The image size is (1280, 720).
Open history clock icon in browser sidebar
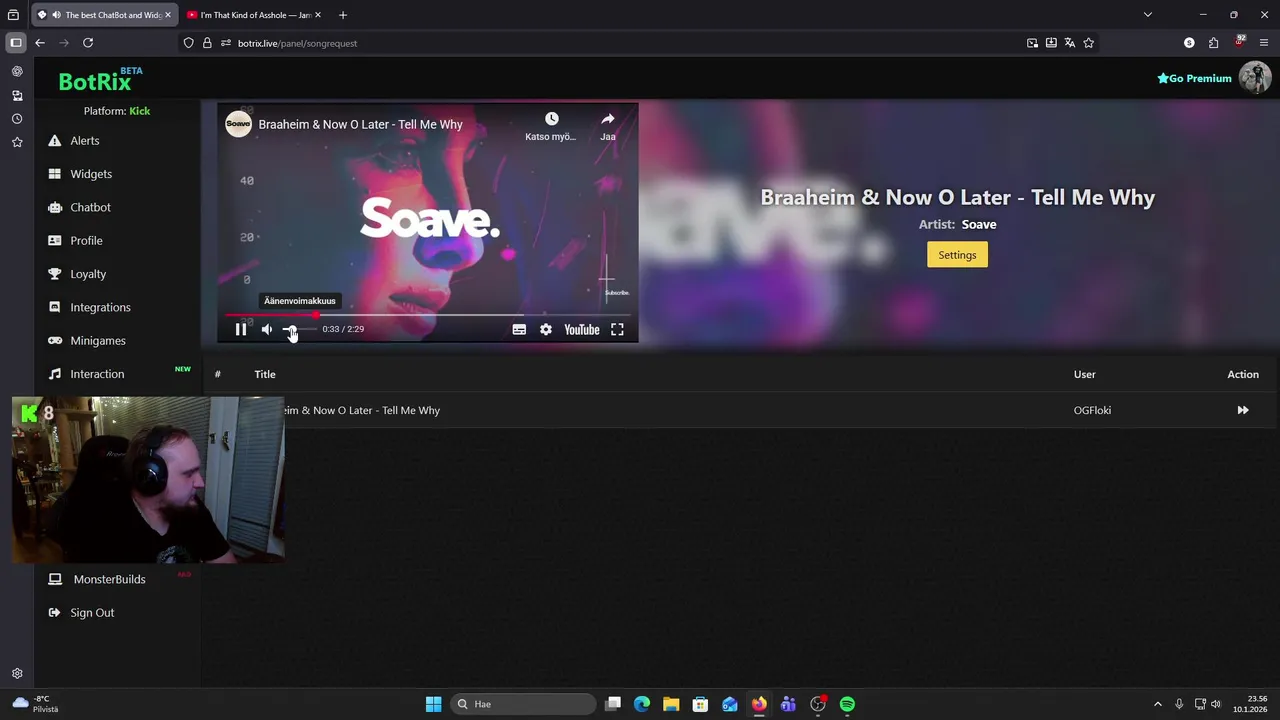[17, 119]
